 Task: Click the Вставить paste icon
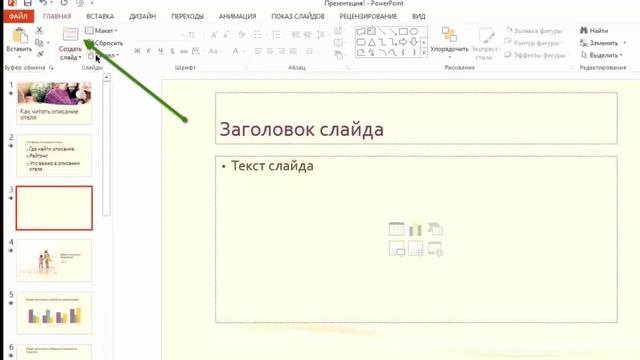click(19, 36)
